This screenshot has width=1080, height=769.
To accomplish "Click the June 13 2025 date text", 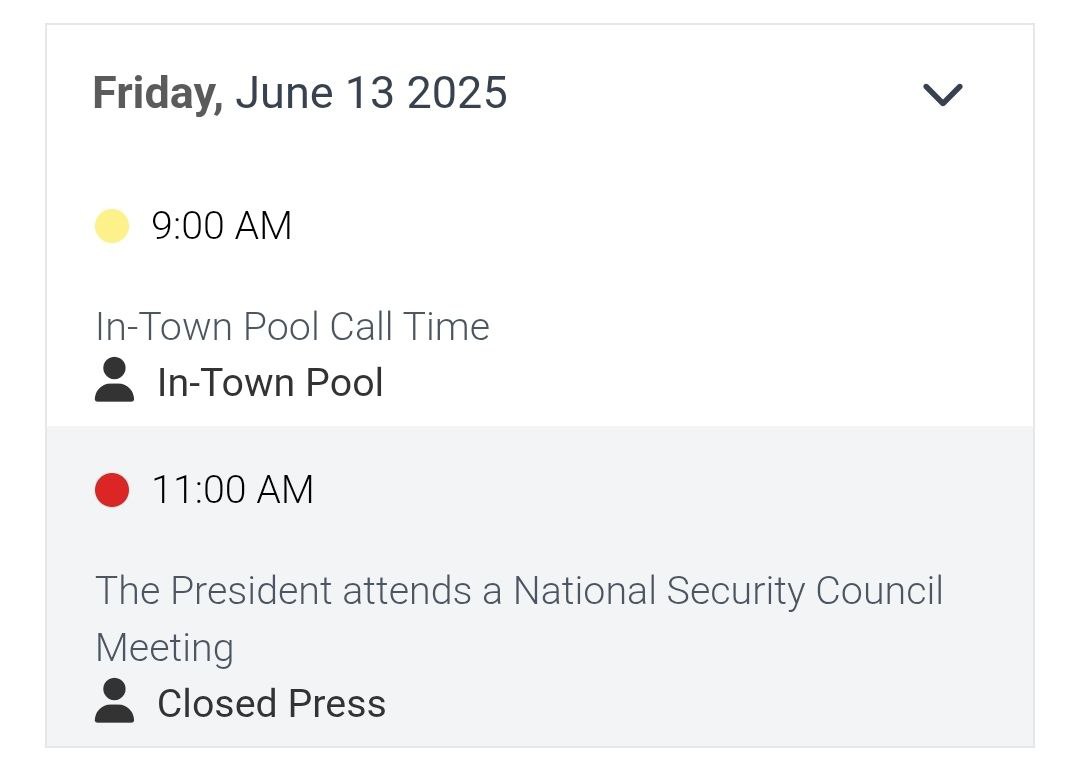I will [x=372, y=94].
